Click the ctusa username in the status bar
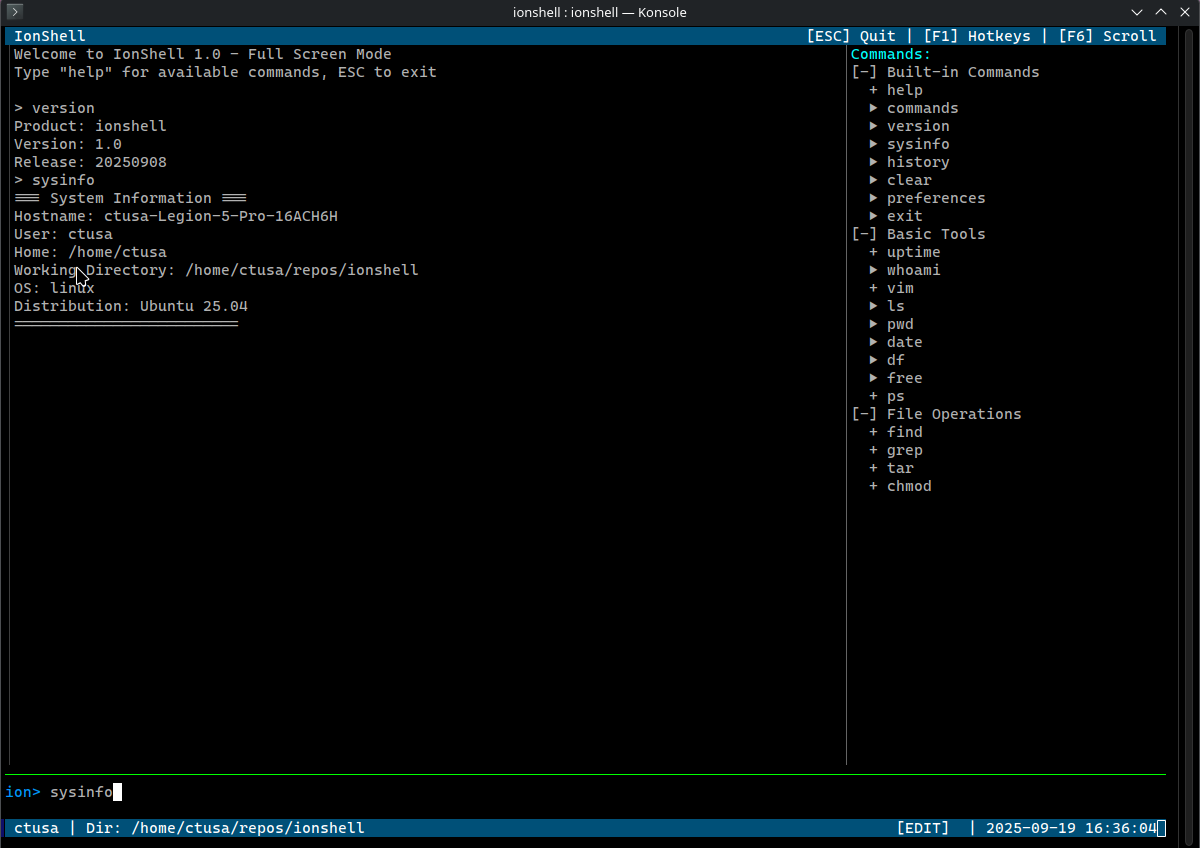1200x848 pixels. click(x=36, y=827)
